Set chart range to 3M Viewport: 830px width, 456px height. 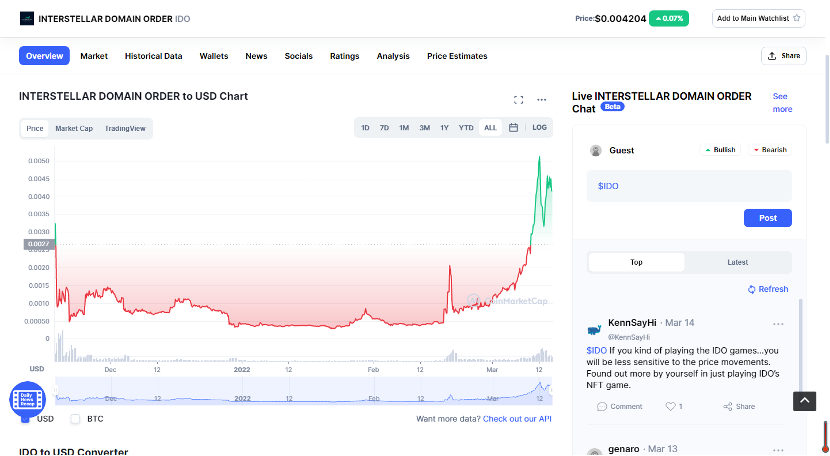click(425, 128)
